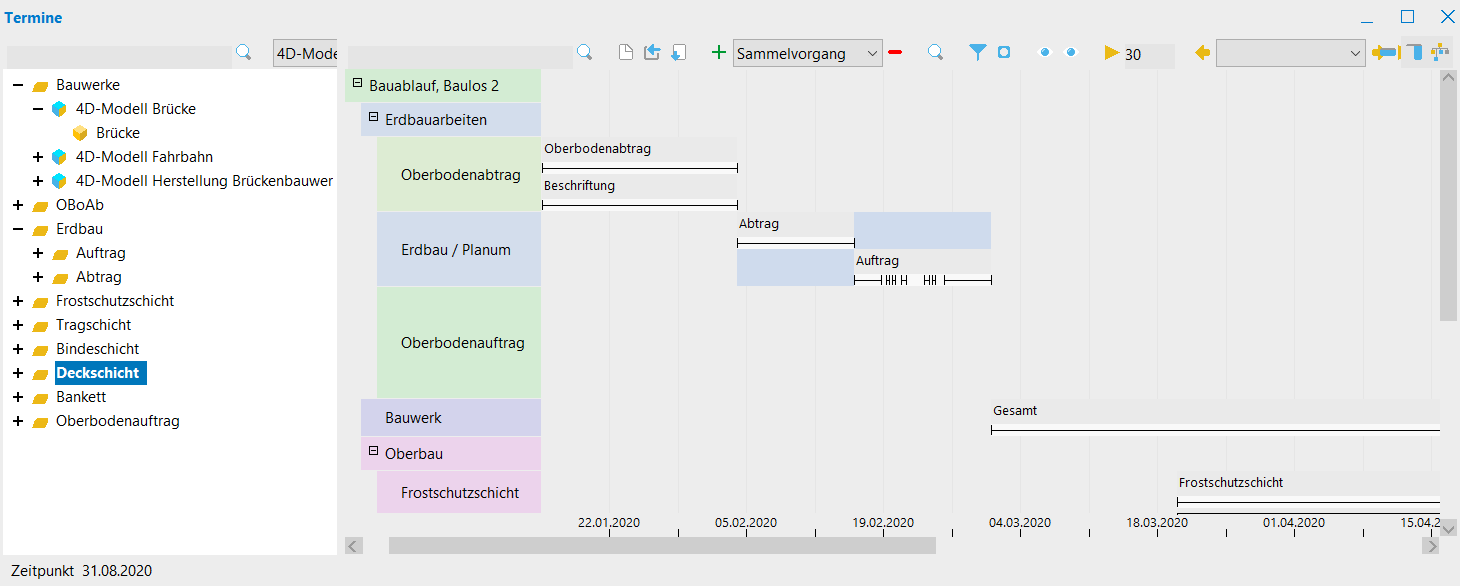
Task: Click the blue square icon beside the filter
Action: (1004, 53)
